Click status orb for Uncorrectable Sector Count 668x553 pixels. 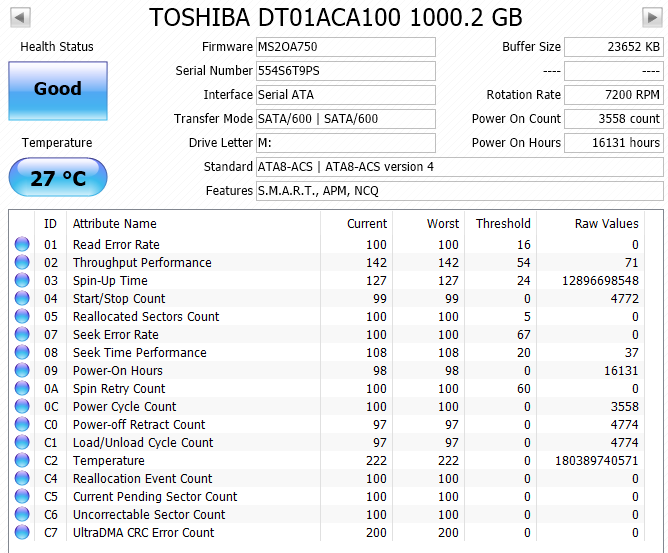pyautogui.click(x=22, y=514)
